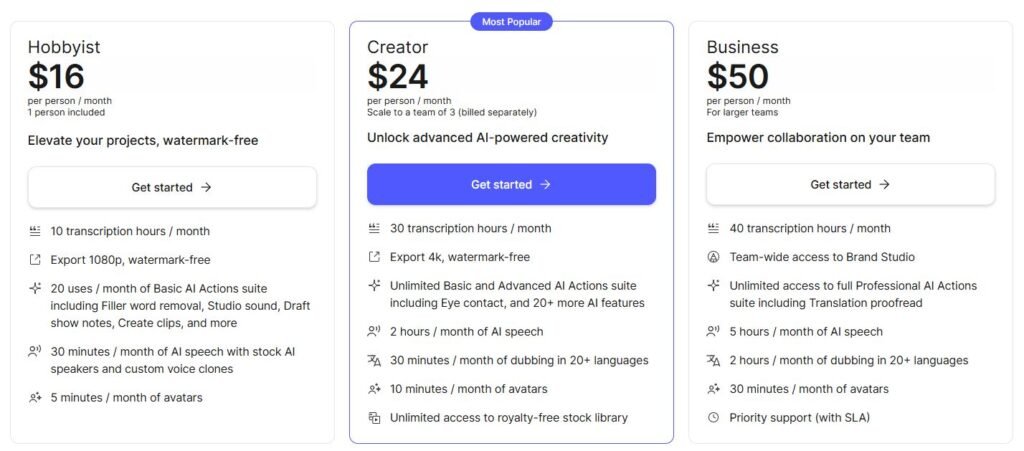Screen dimensions: 1024x451
Task: Click stock library icon in Creator plan
Action: (x=374, y=418)
